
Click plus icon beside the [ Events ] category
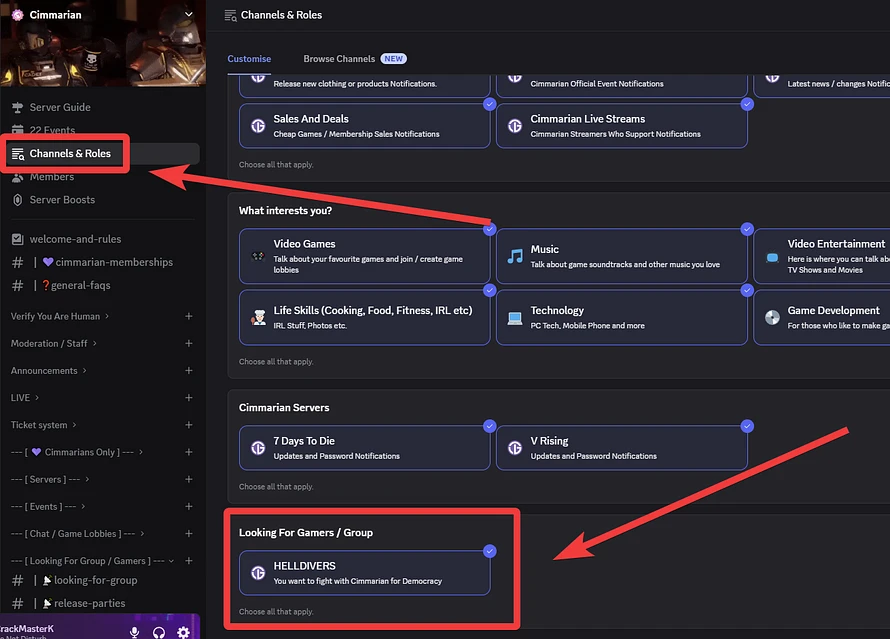point(188,507)
